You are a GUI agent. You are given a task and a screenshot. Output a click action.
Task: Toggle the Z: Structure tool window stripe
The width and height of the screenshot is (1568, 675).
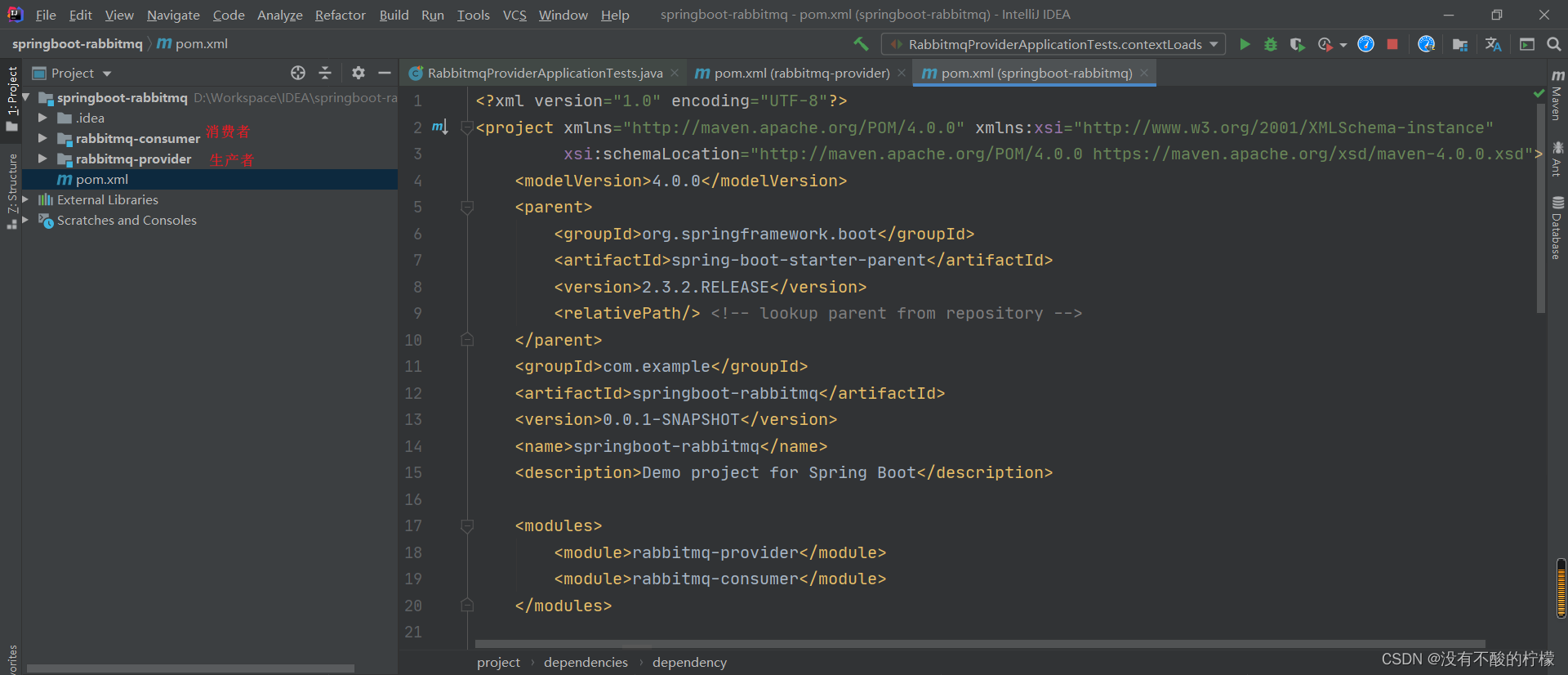pos(11,190)
